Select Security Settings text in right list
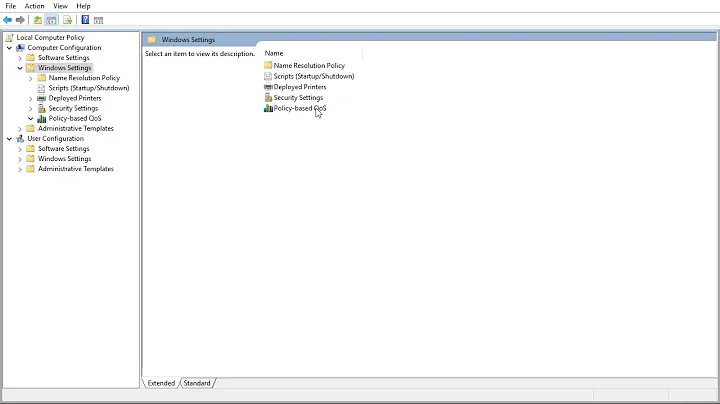Viewport: 720px width, 404px height. coord(298,98)
